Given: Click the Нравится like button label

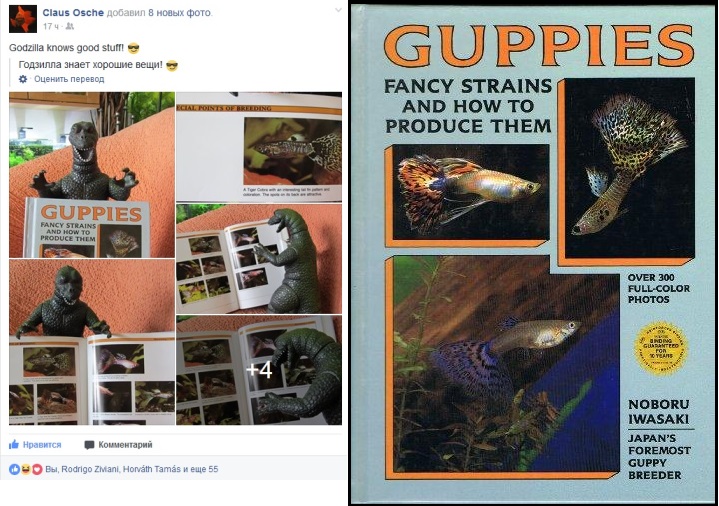Looking at the screenshot, I should 42,445.
